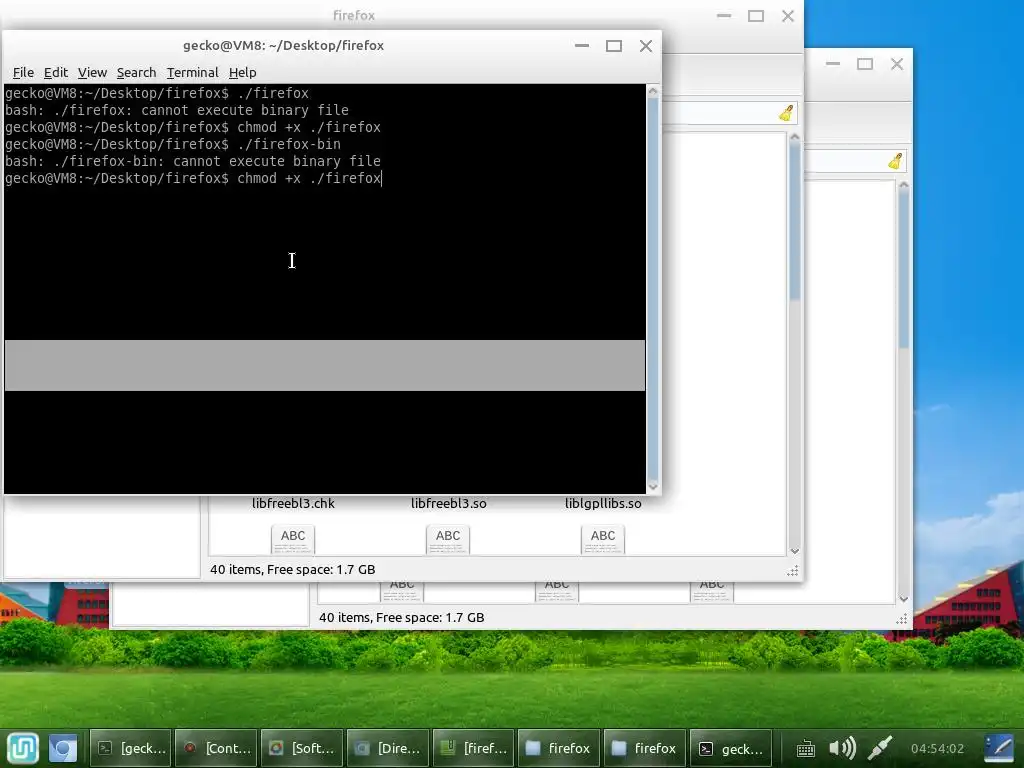Switch to the [Soft... taskbar window

[302, 748]
